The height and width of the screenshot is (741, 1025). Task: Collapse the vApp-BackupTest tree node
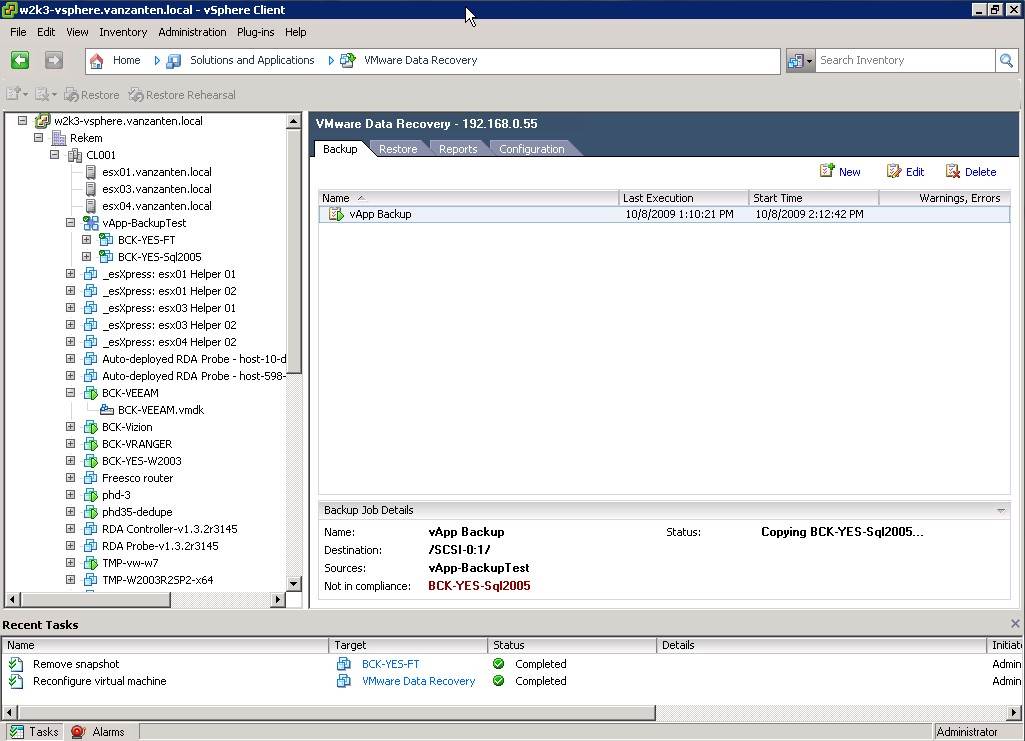[x=71, y=223]
